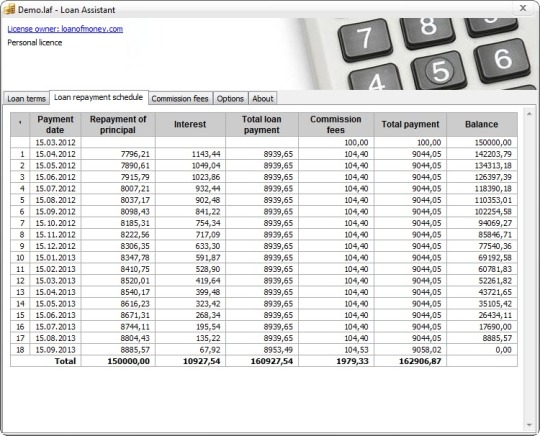Click the Loan Assistant app icon in title bar
Viewport: 540px width, 436px height.
click(x=9, y=9)
